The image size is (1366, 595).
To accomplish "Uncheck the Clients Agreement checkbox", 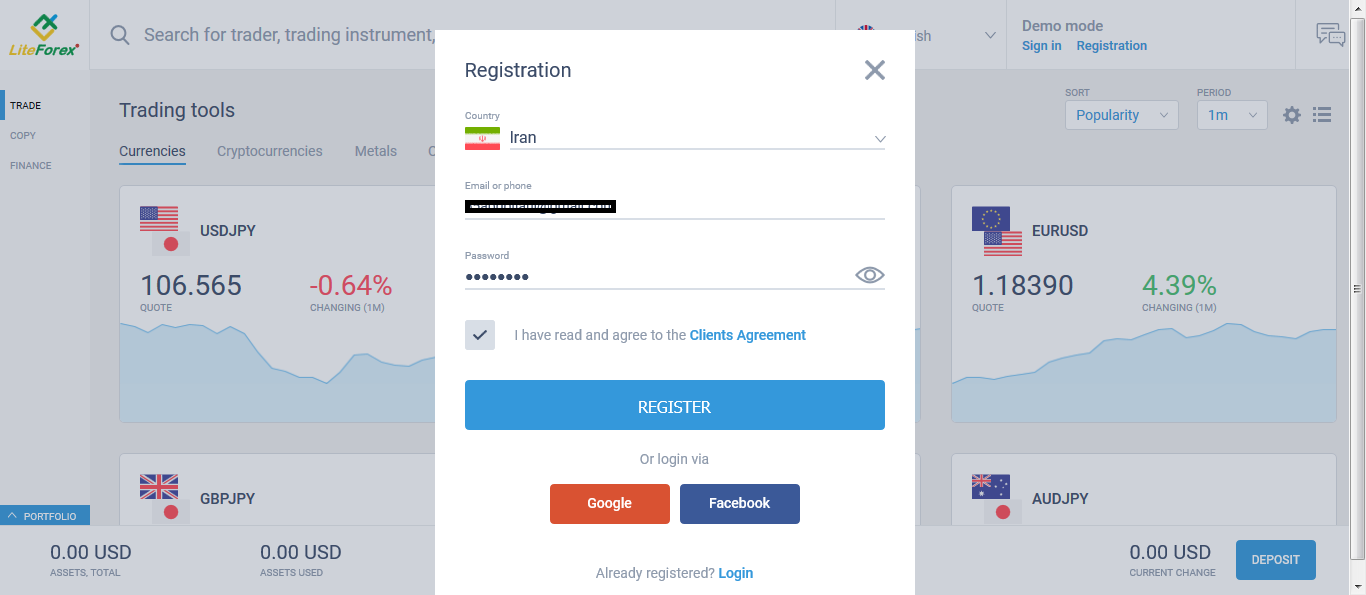I will [479, 335].
